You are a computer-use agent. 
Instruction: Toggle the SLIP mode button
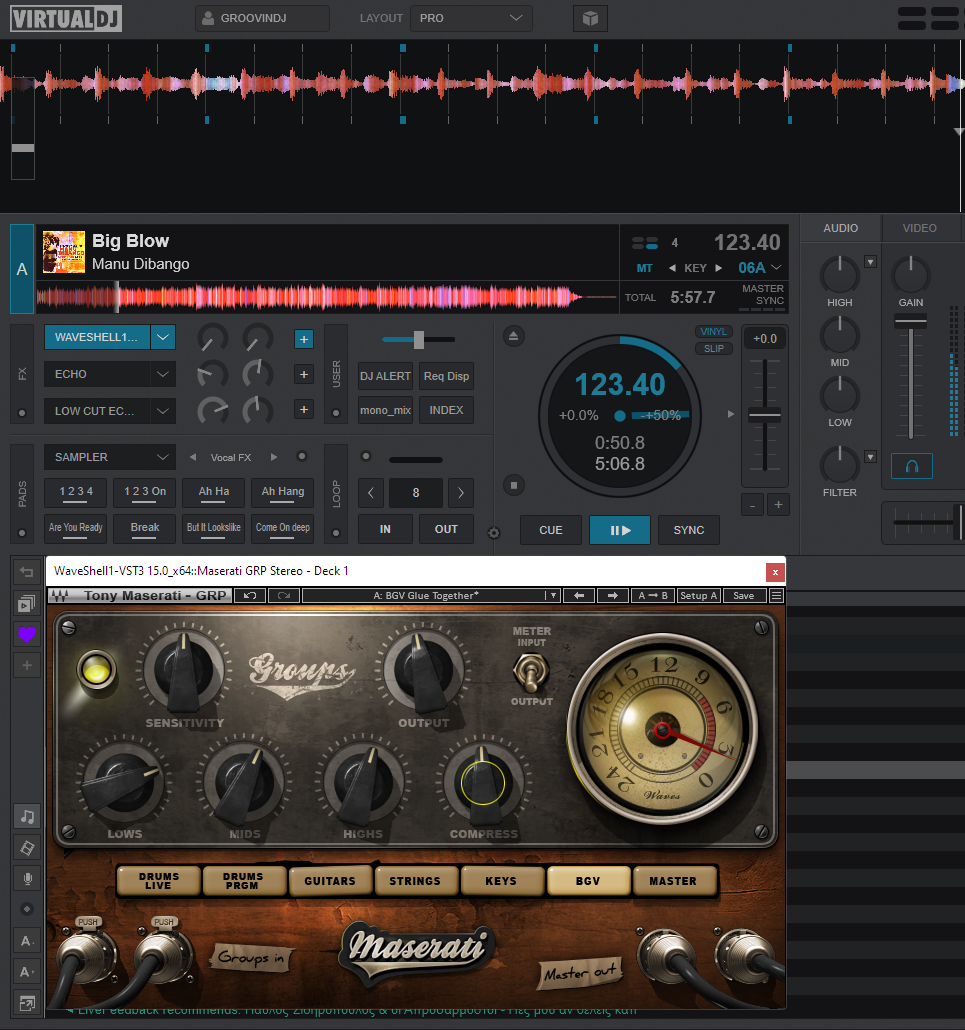713,349
